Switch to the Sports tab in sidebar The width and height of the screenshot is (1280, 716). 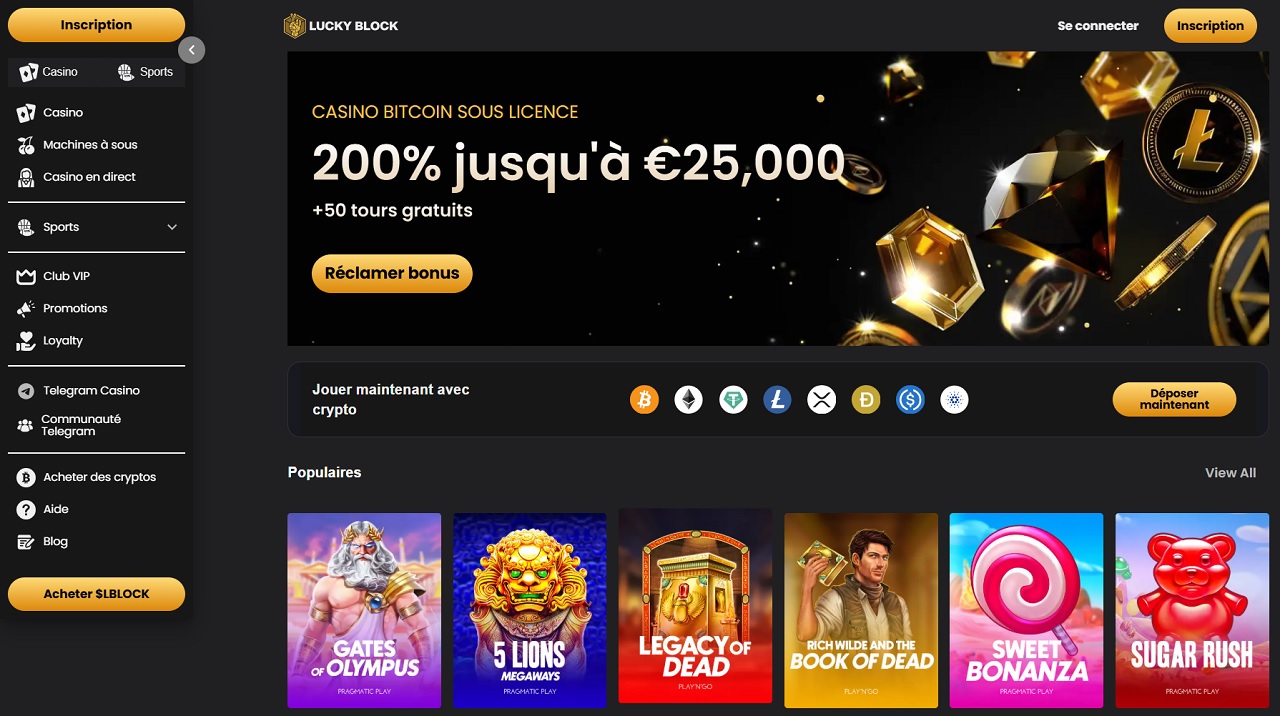[x=145, y=72]
